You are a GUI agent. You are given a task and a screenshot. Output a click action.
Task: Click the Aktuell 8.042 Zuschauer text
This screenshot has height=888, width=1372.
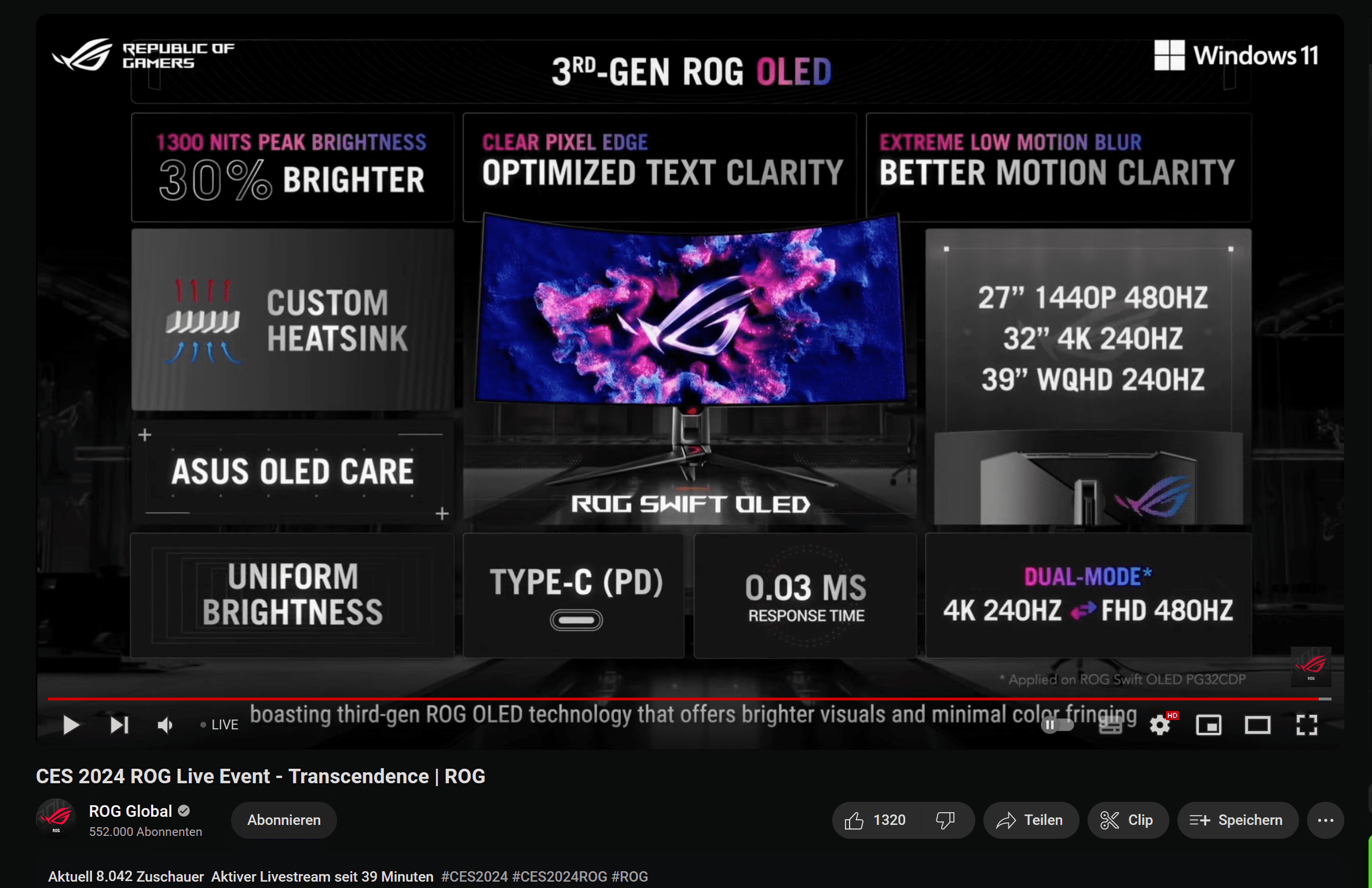pos(126,876)
